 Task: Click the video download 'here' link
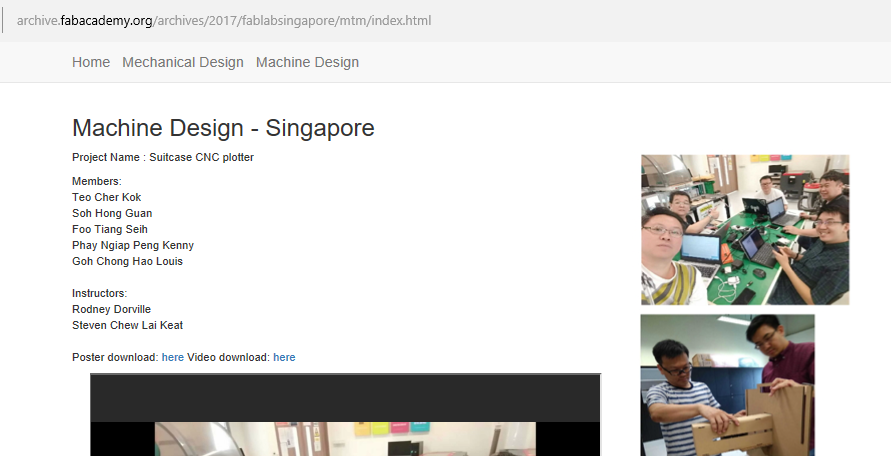point(284,357)
